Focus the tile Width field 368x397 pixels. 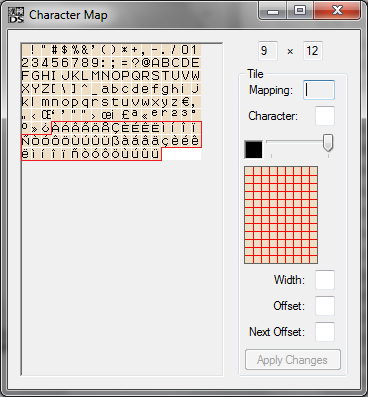325,280
